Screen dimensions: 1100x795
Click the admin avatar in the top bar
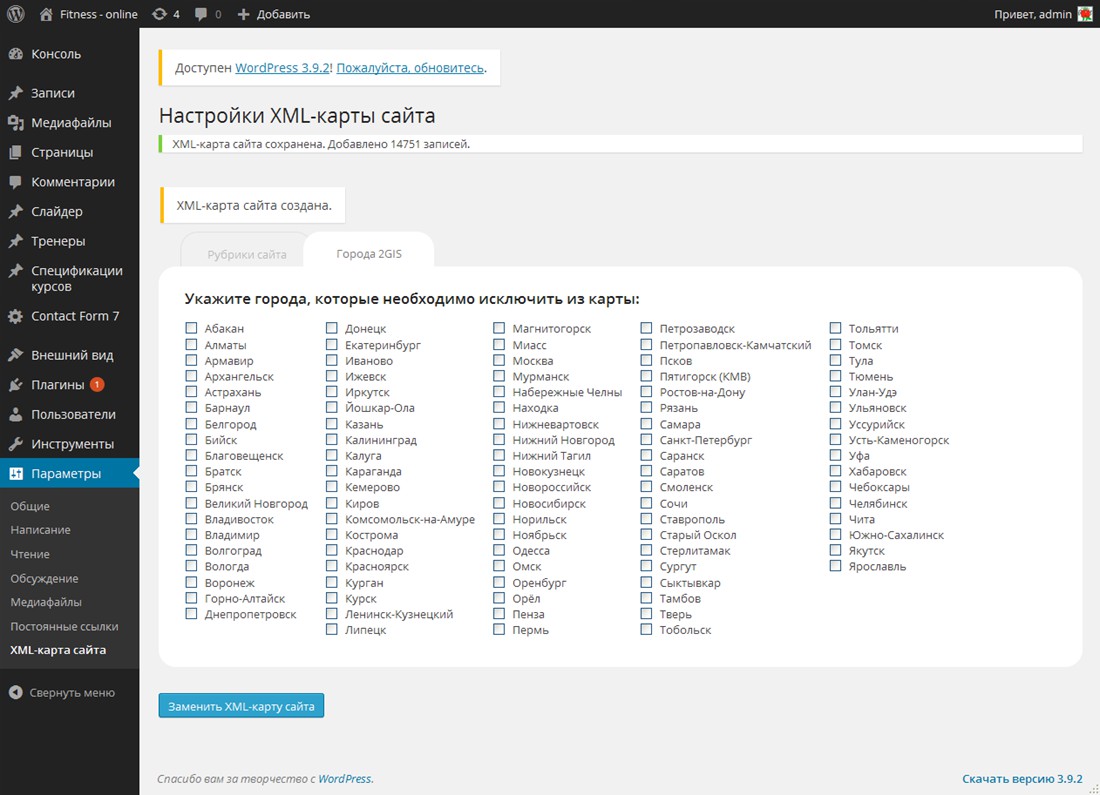pyautogui.click(x=1085, y=14)
